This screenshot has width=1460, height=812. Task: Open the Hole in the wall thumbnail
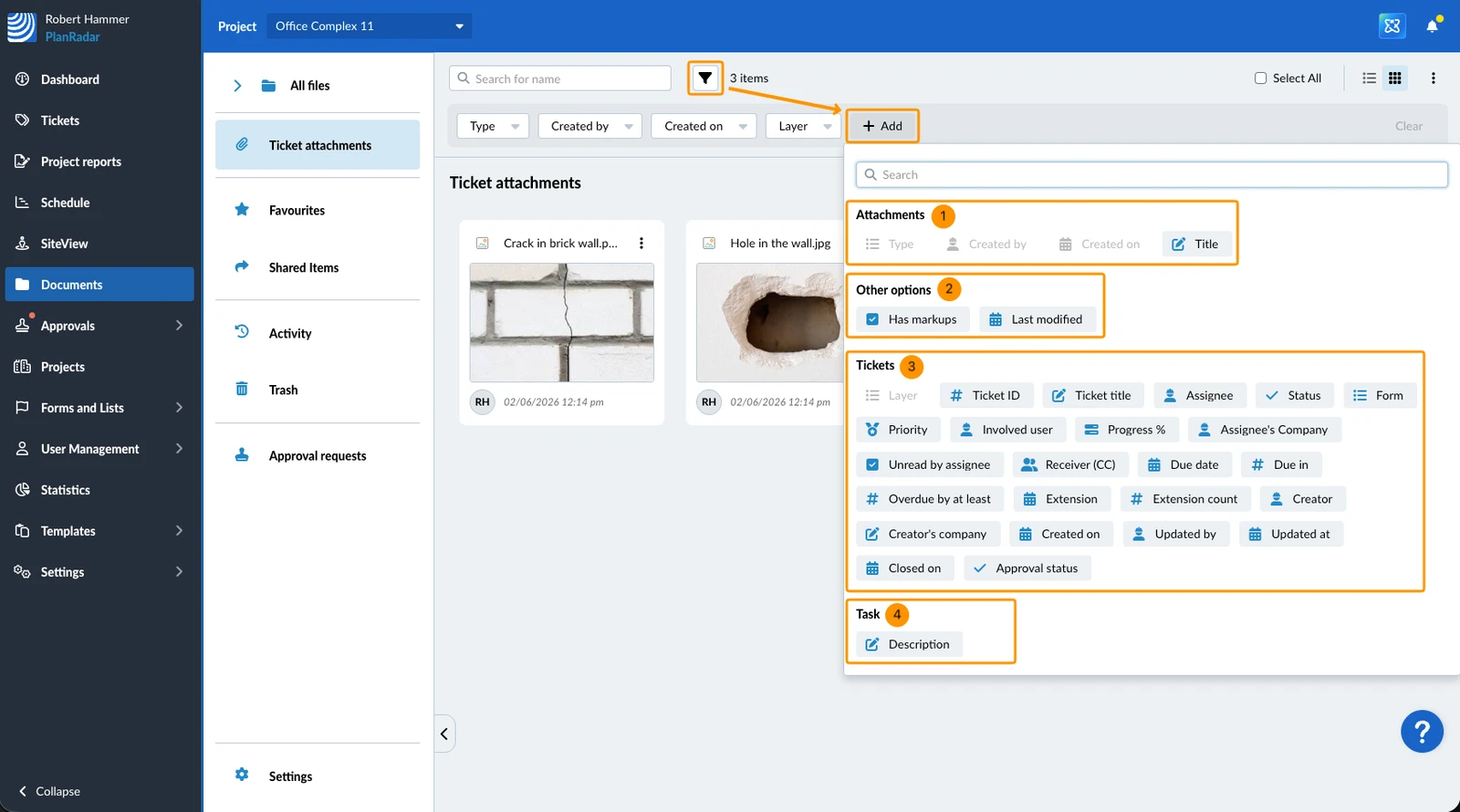click(770, 323)
